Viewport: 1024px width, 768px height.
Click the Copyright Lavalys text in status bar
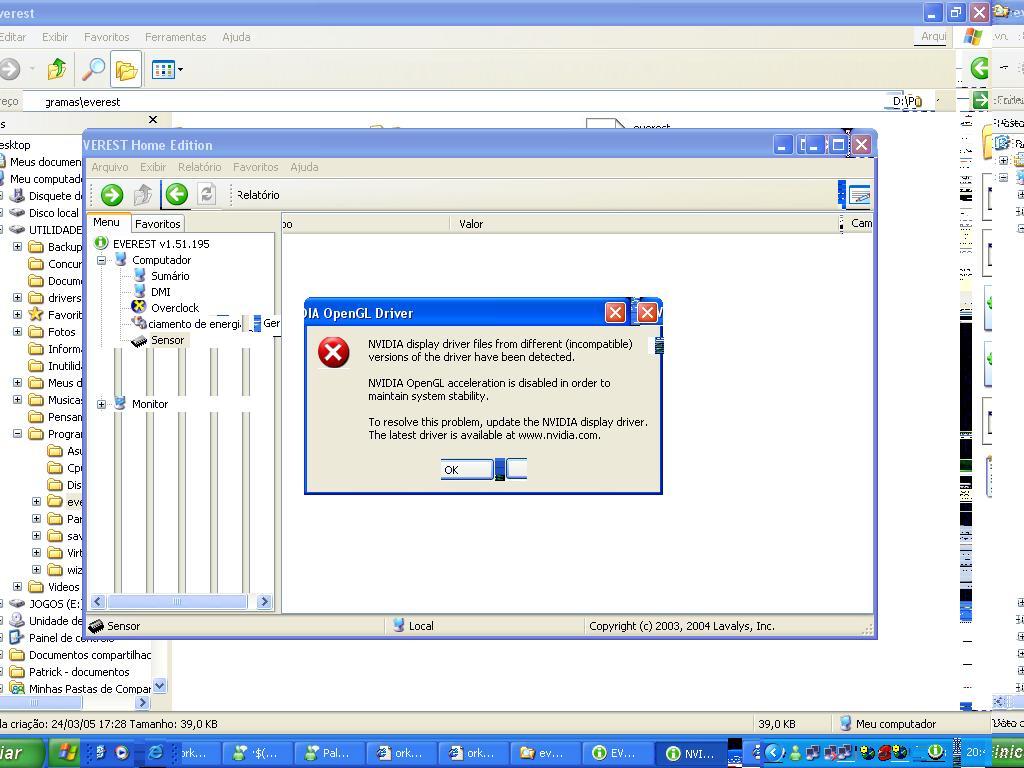[681, 626]
